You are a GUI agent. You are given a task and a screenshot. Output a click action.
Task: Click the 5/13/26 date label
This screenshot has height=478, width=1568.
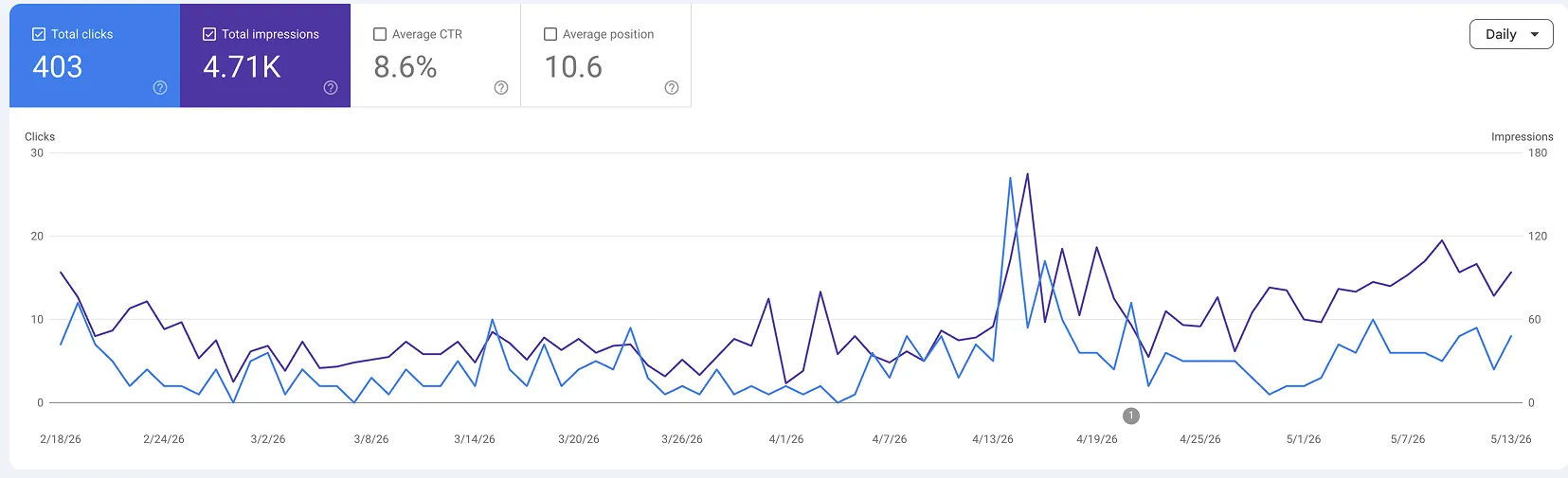(1511, 439)
